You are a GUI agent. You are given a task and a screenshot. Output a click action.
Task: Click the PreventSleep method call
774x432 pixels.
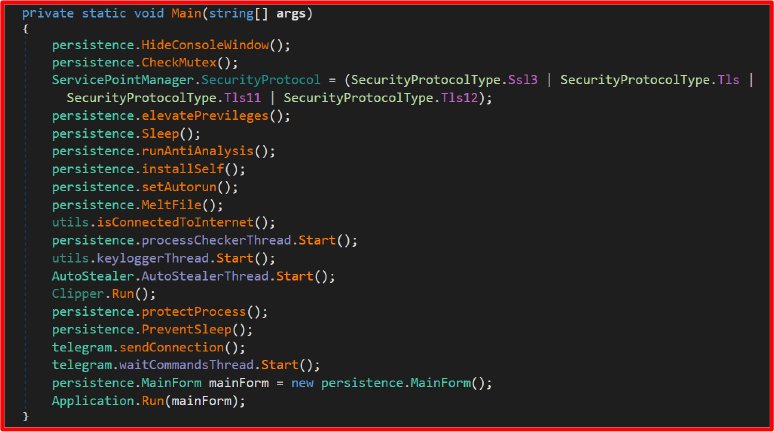click(x=186, y=330)
